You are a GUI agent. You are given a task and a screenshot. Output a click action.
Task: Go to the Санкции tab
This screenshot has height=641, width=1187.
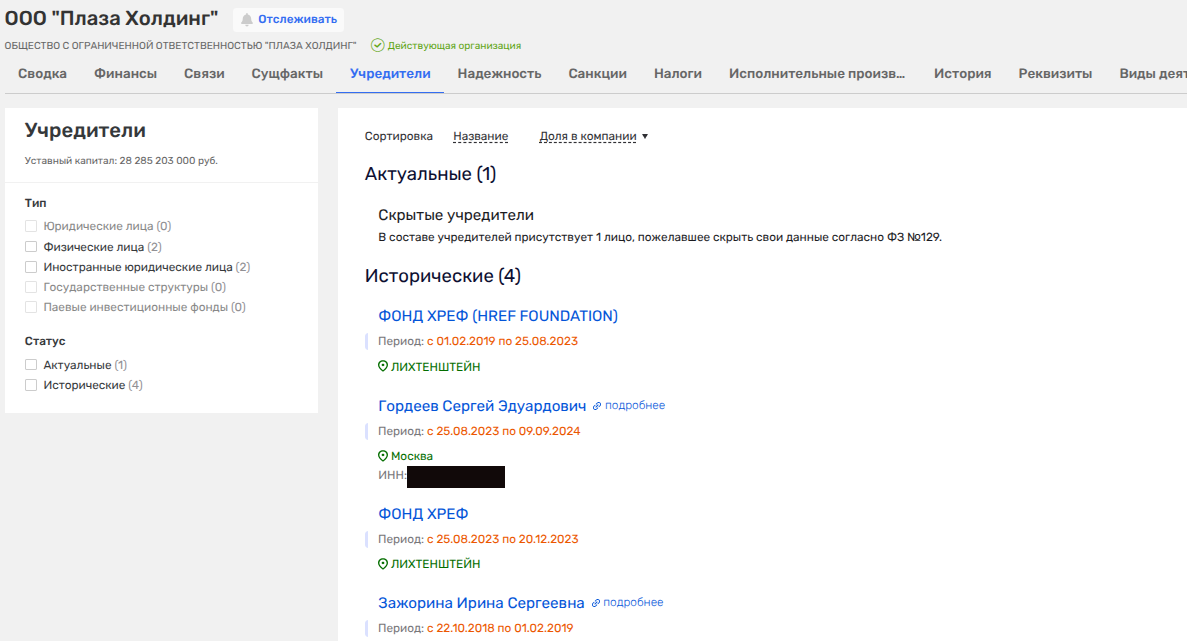[597, 73]
